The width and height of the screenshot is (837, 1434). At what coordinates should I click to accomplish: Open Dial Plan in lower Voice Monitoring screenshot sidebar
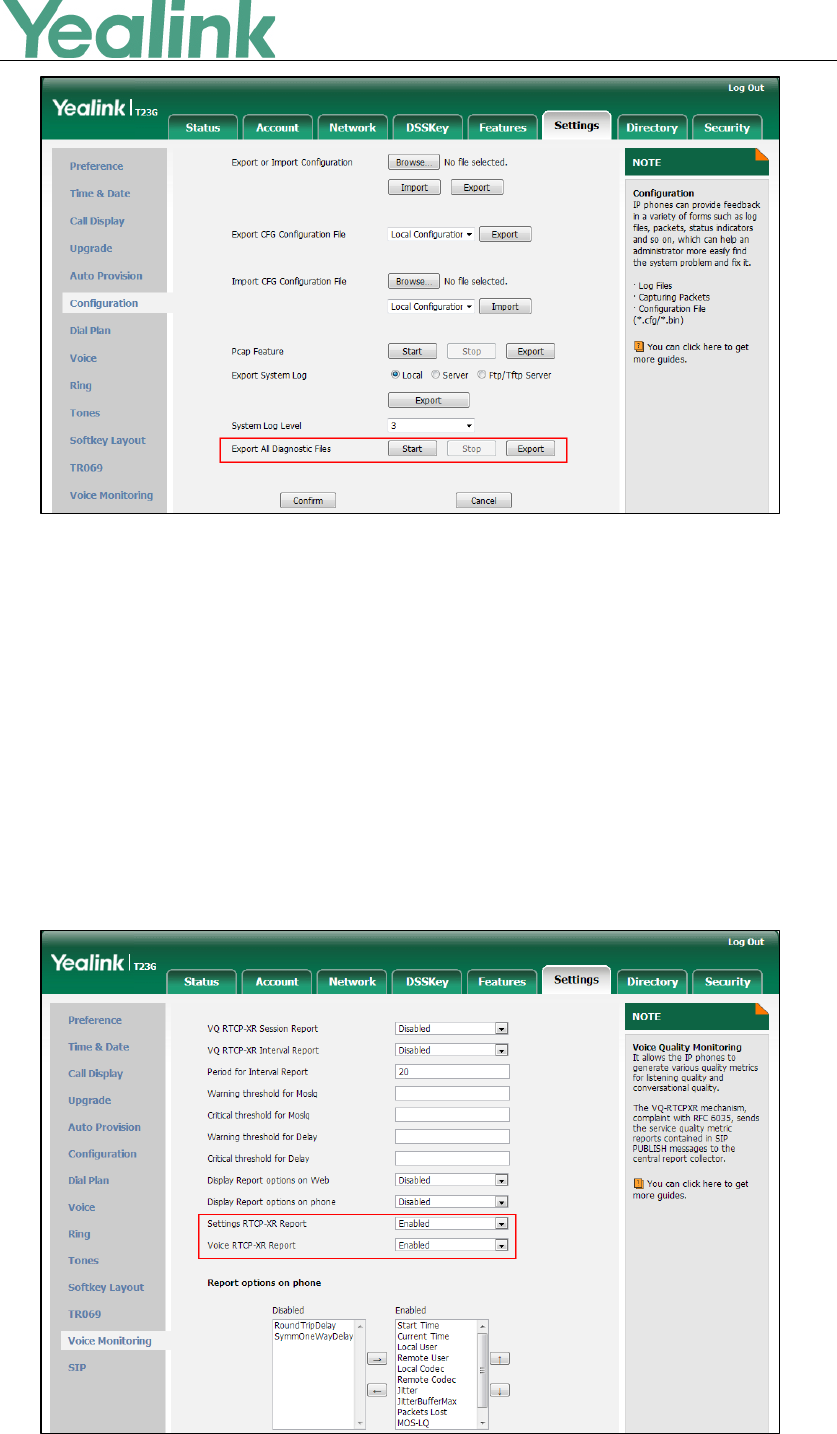pos(89,1180)
